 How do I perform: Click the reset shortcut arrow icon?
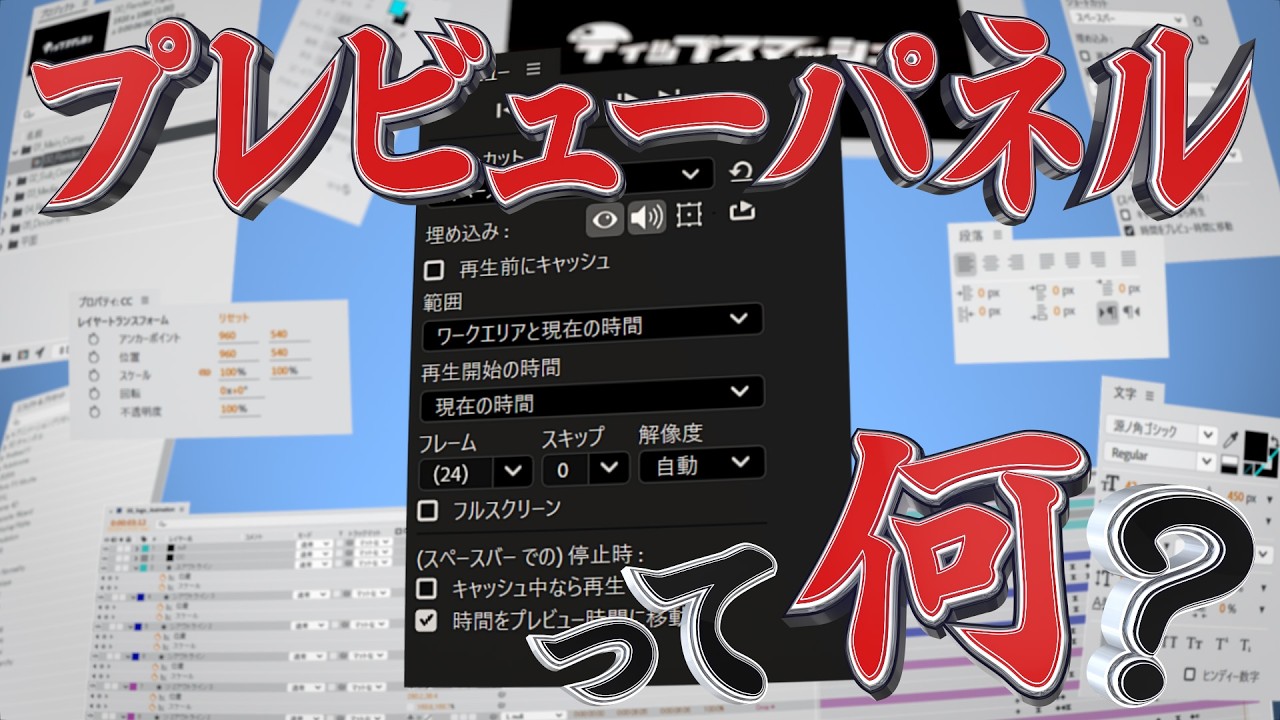[741, 172]
